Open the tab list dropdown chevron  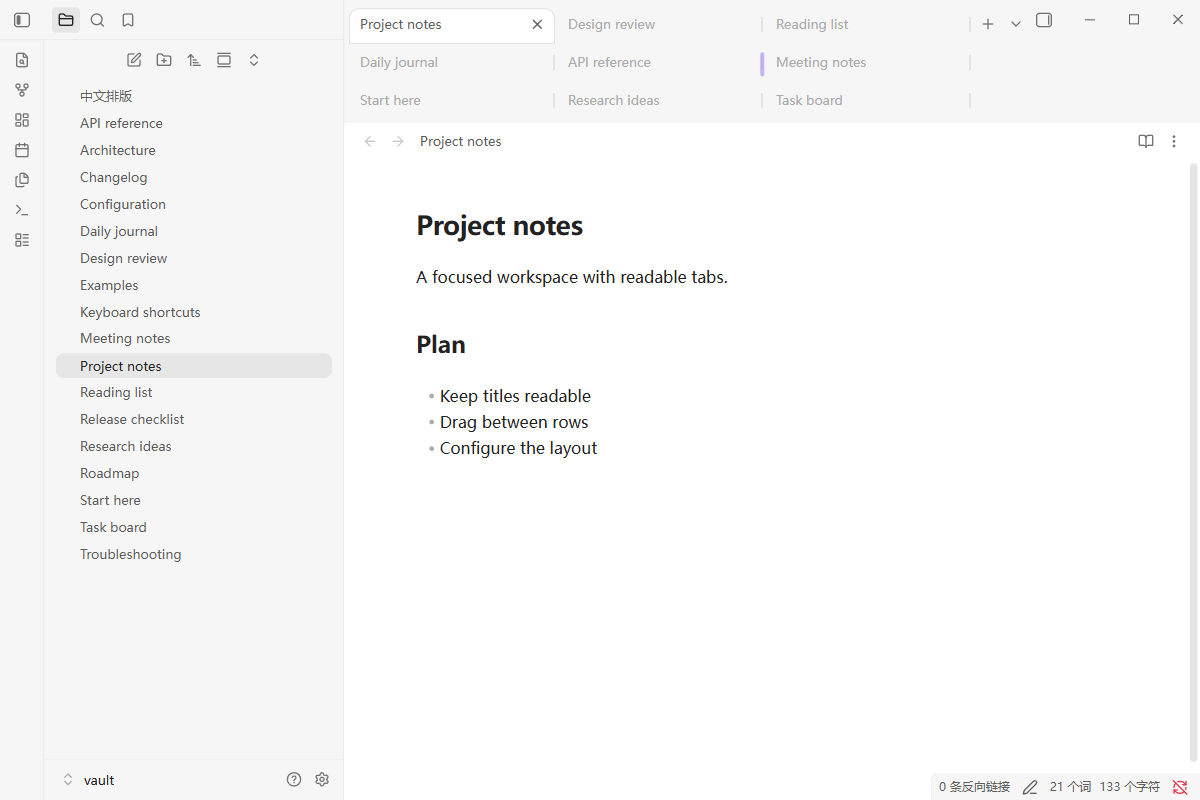pos(1016,24)
